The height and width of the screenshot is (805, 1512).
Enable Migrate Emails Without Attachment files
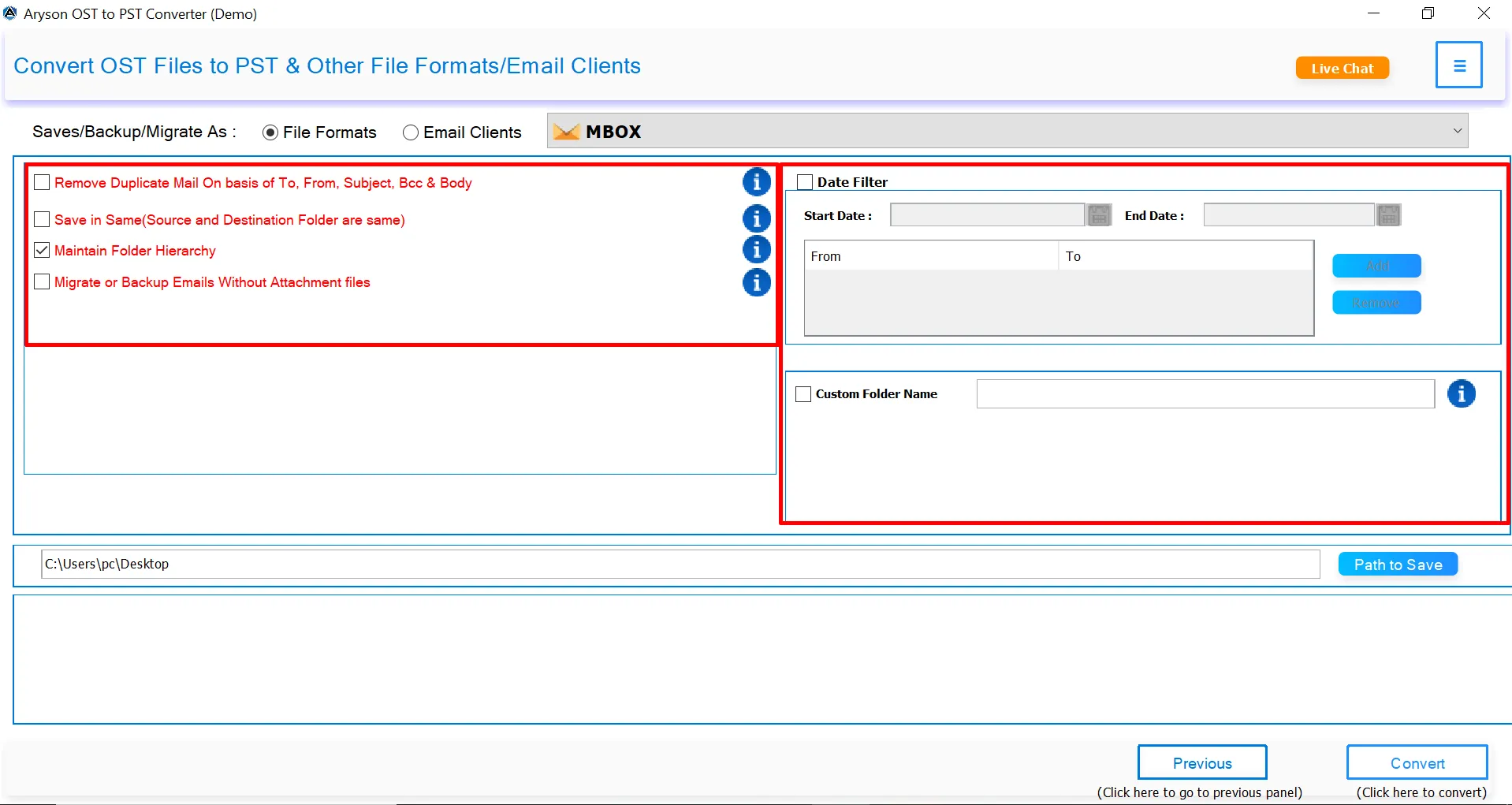[x=42, y=281]
